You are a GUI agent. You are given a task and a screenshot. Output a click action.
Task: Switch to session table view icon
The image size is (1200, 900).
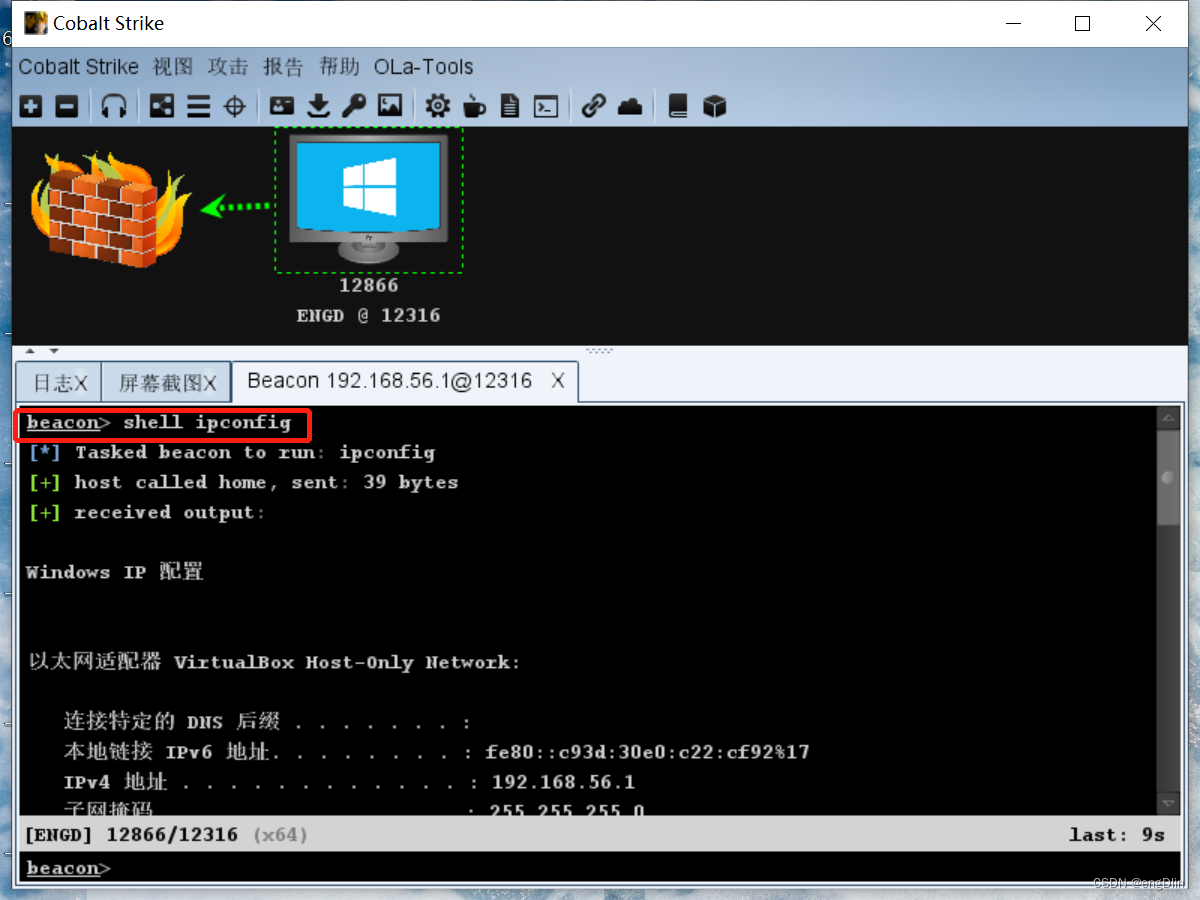click(x=199, y=106)
